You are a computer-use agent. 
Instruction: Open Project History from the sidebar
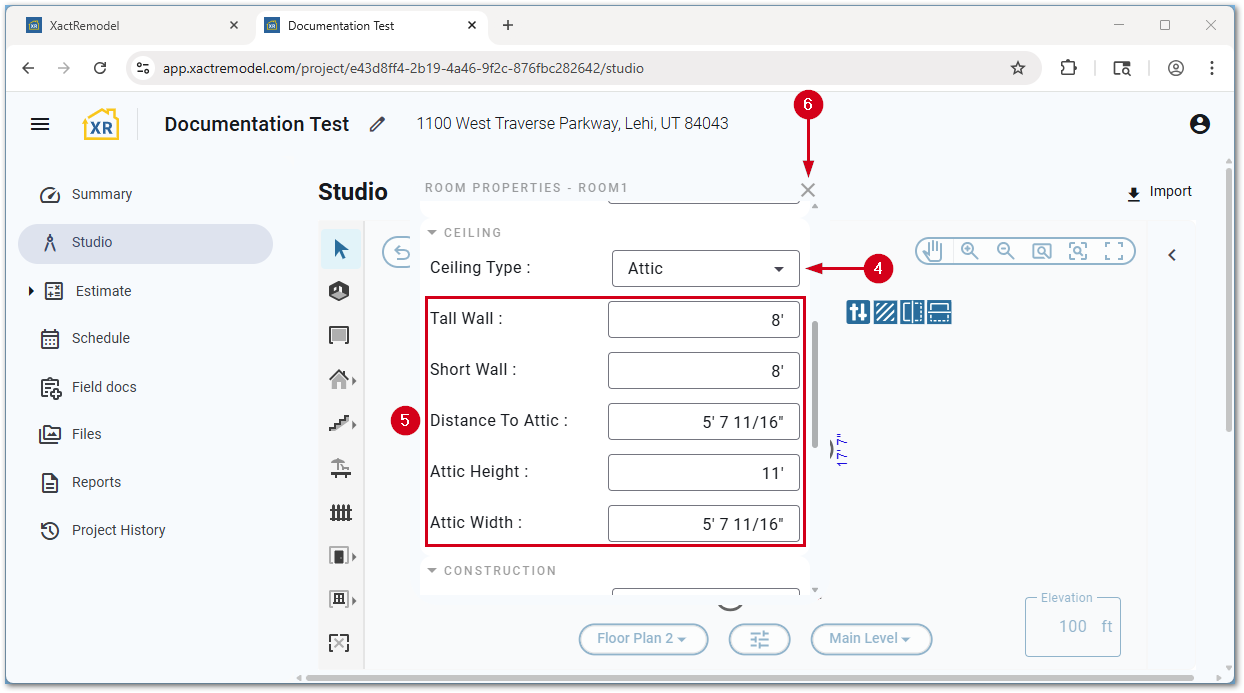[x=118, y=530]
